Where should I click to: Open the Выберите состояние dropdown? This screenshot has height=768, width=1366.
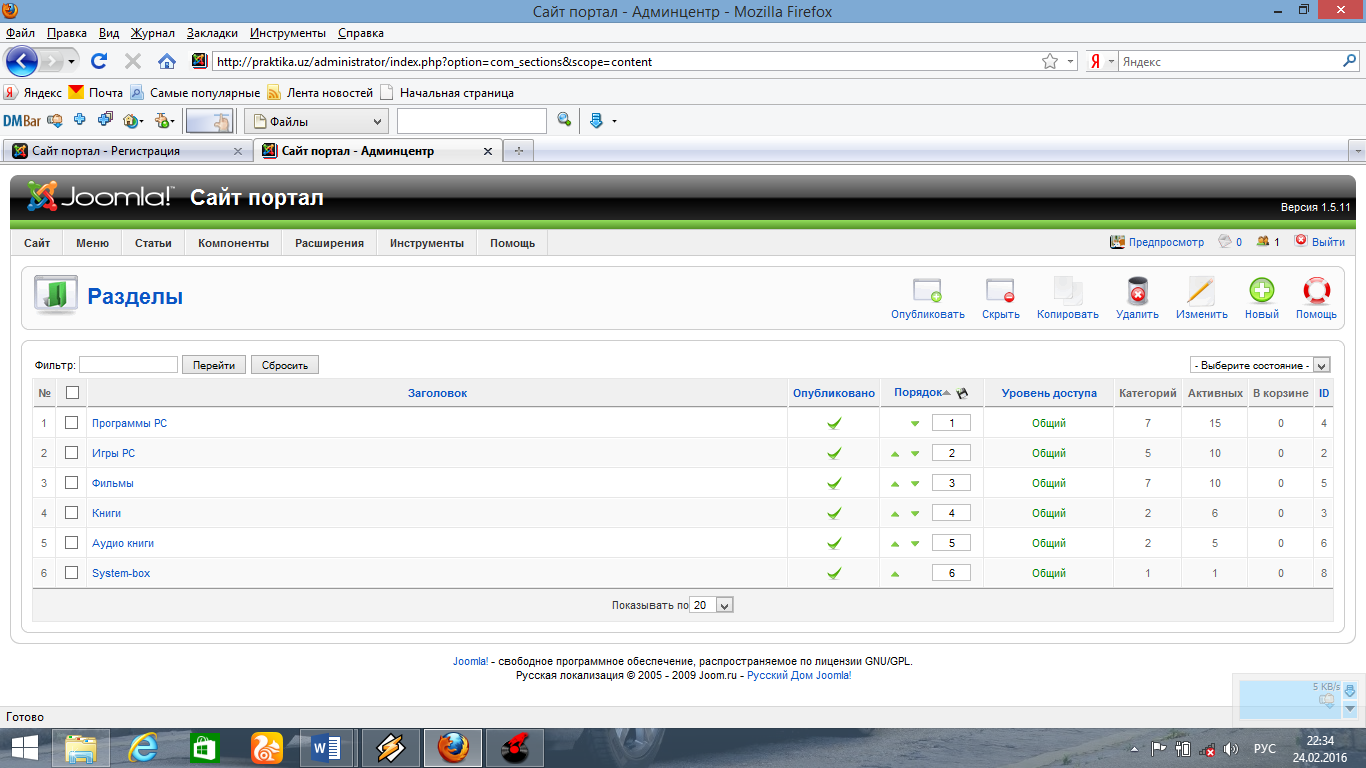[1260, 365]
